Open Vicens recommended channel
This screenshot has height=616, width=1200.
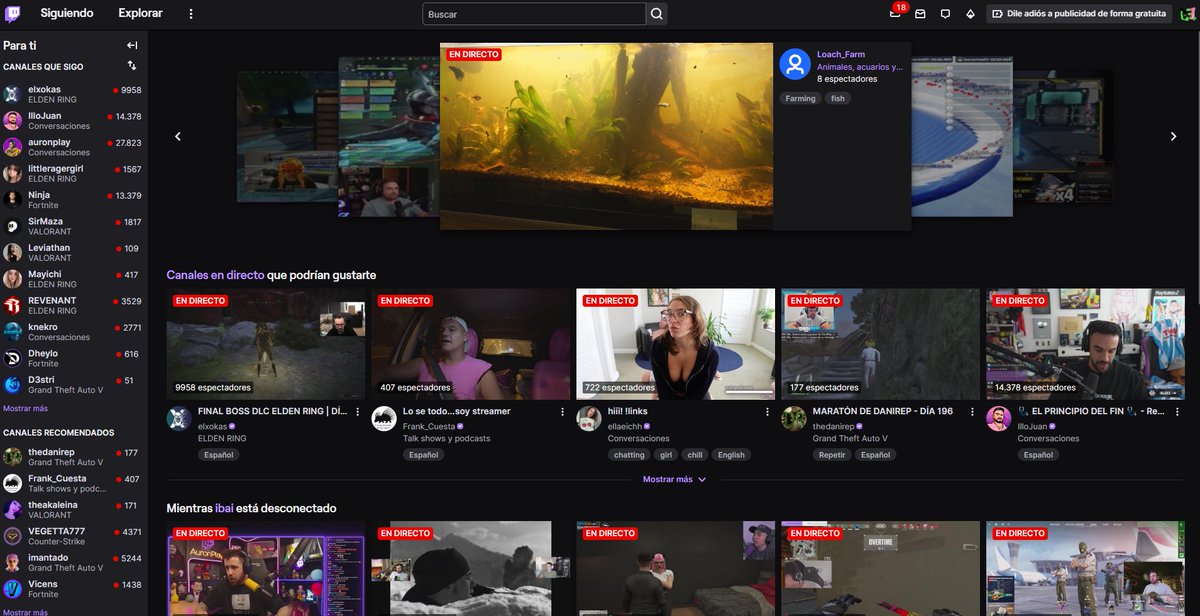pos(74,589)
